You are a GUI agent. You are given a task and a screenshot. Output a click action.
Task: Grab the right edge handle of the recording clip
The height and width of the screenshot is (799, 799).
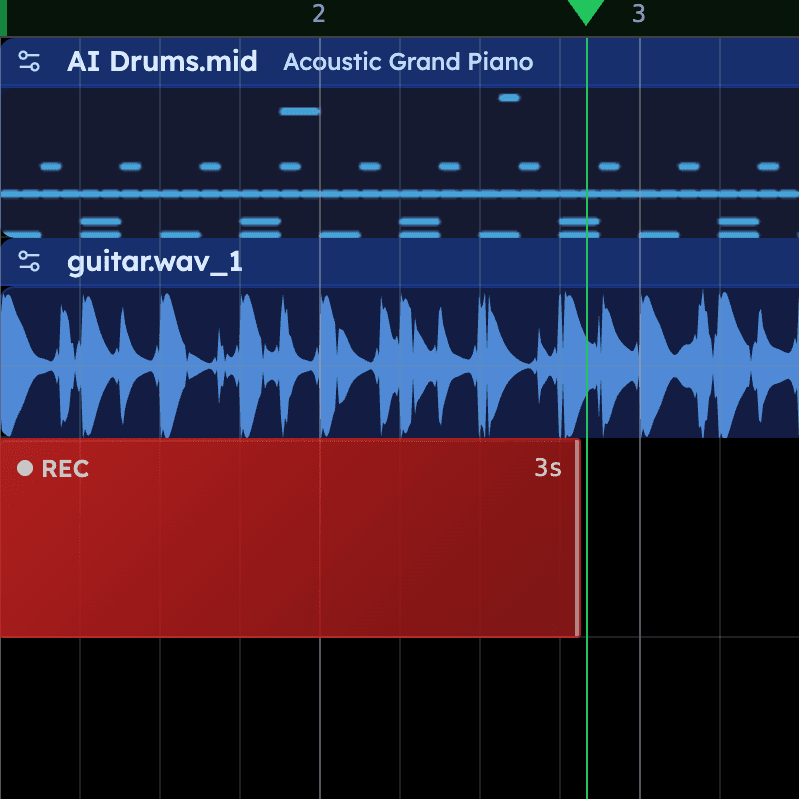coord(577,537)
